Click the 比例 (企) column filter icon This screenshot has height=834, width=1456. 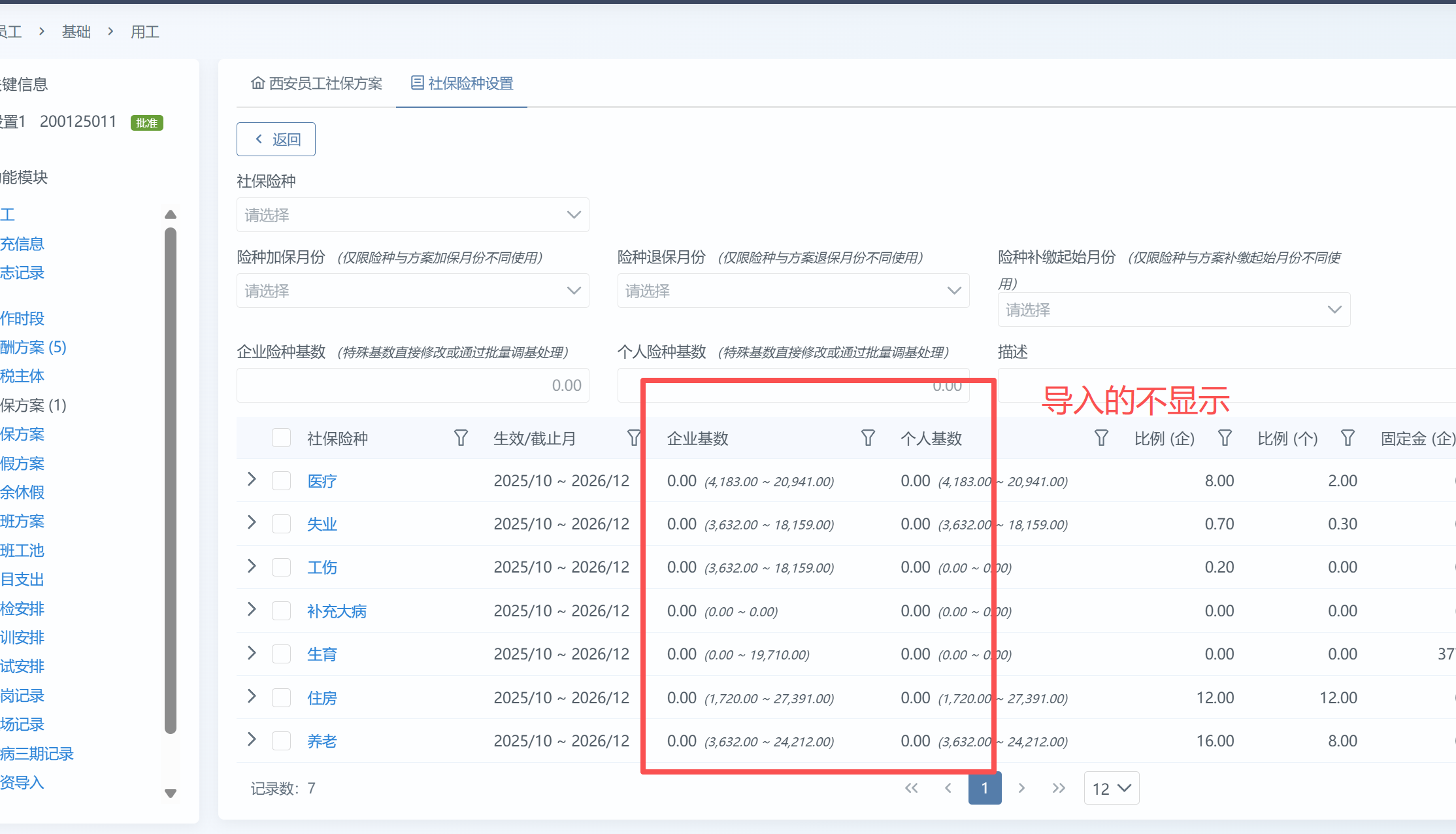[1225, 438]
